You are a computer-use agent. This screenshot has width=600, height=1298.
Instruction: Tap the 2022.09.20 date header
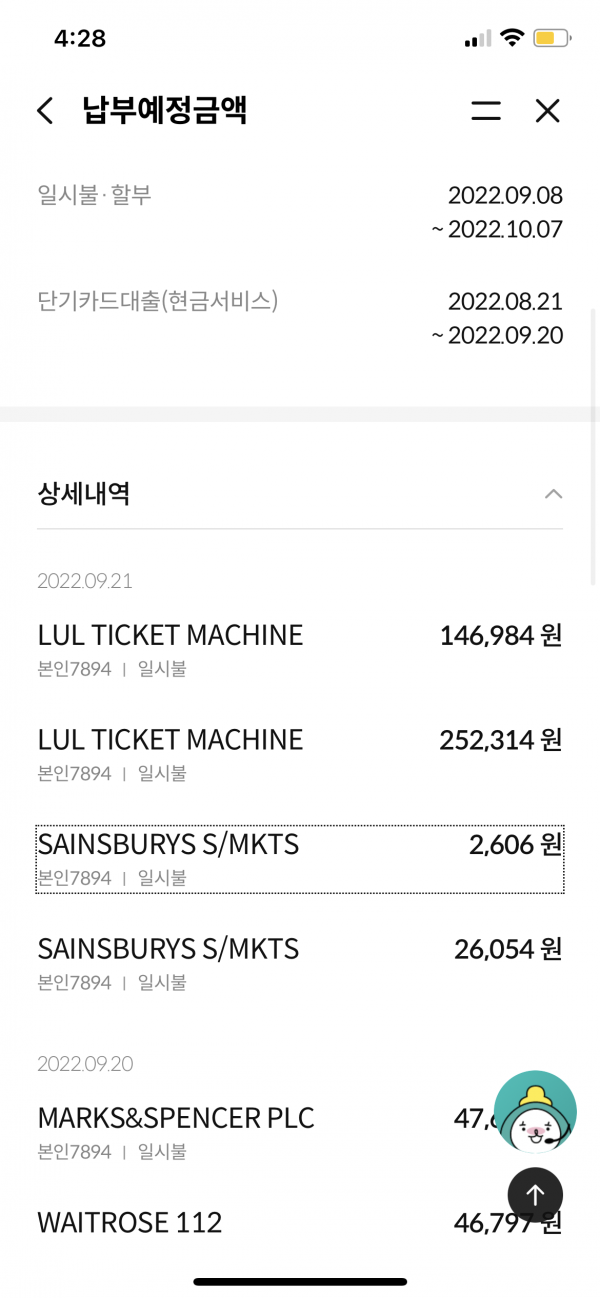pyautogui.click(x=85, y=1063)
